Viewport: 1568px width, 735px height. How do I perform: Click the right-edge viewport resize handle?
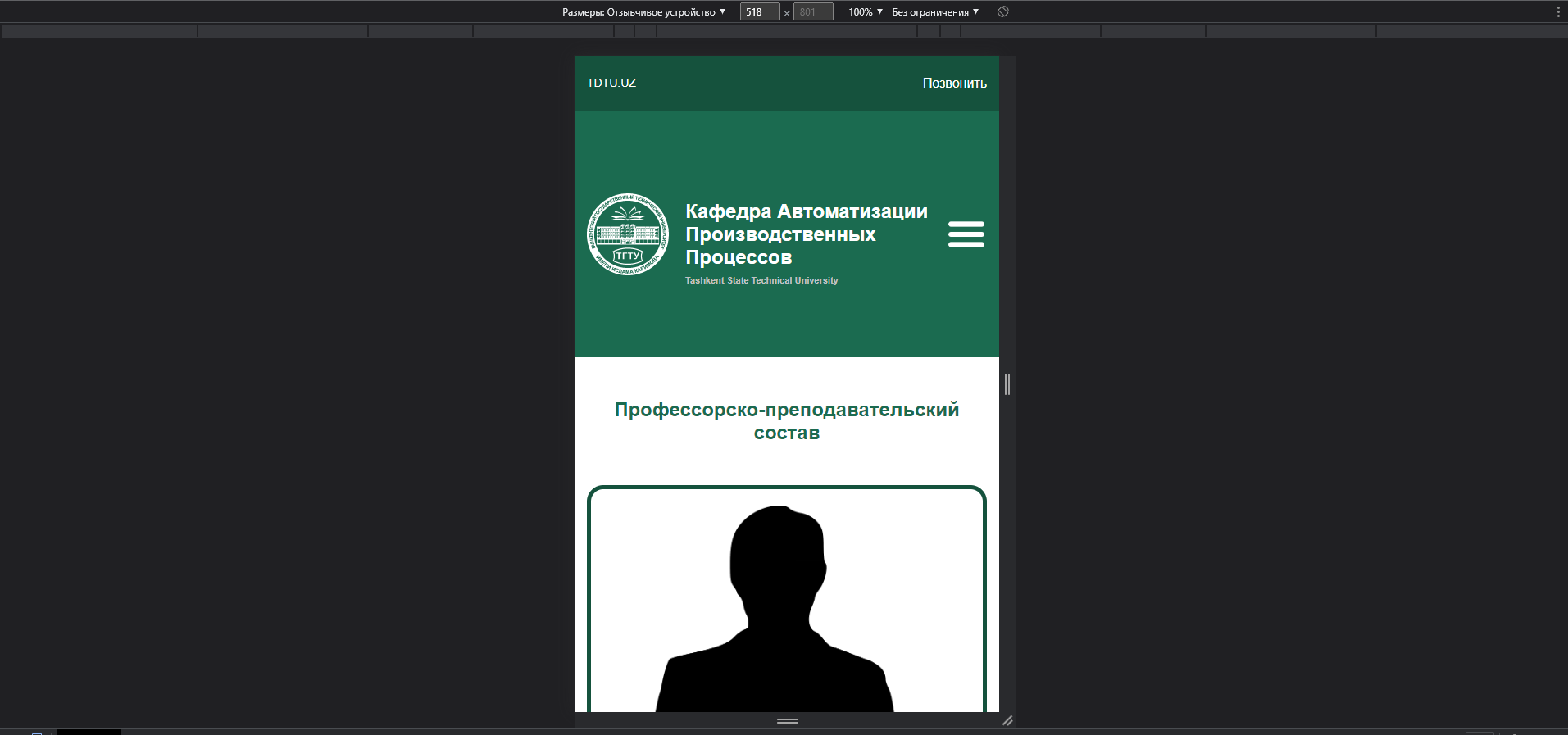coord(1007,383)
